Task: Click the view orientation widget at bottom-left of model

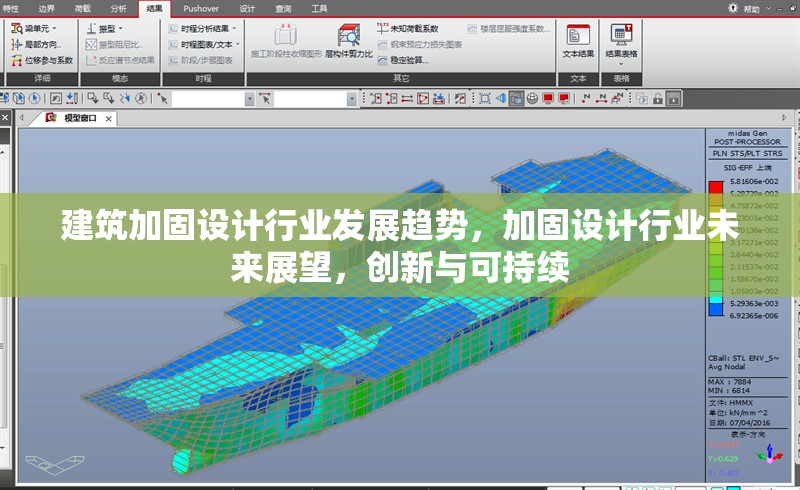Action: pyautogui.click(x=55, y=463)
